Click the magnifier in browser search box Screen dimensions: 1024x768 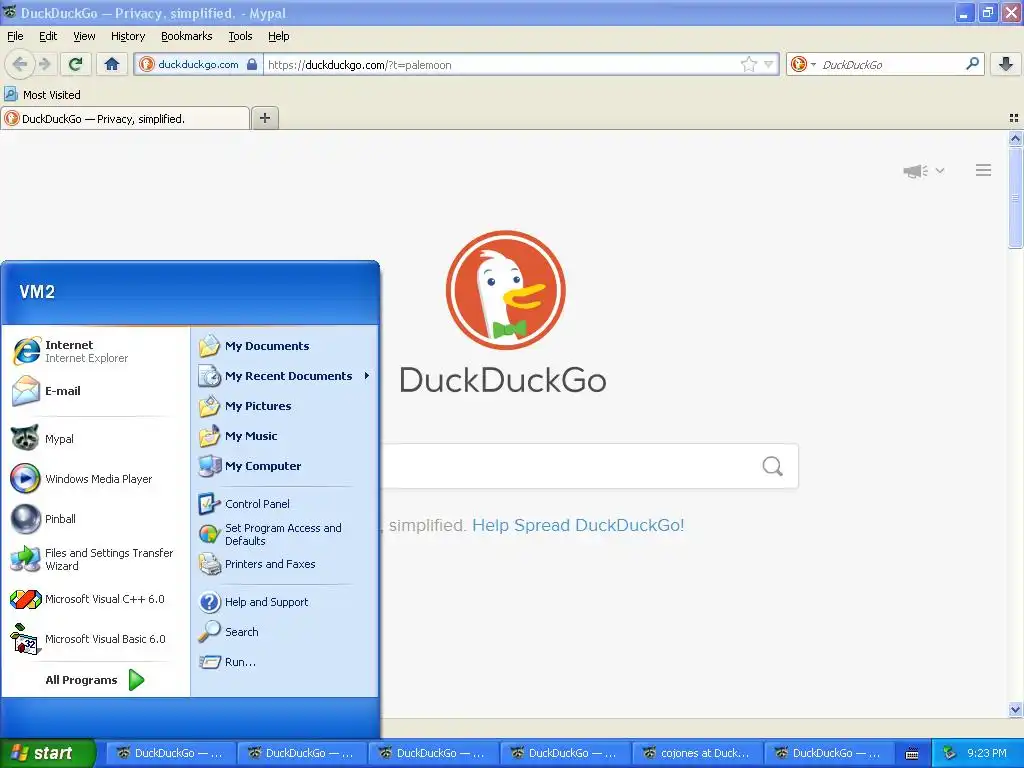click(972, 64)
